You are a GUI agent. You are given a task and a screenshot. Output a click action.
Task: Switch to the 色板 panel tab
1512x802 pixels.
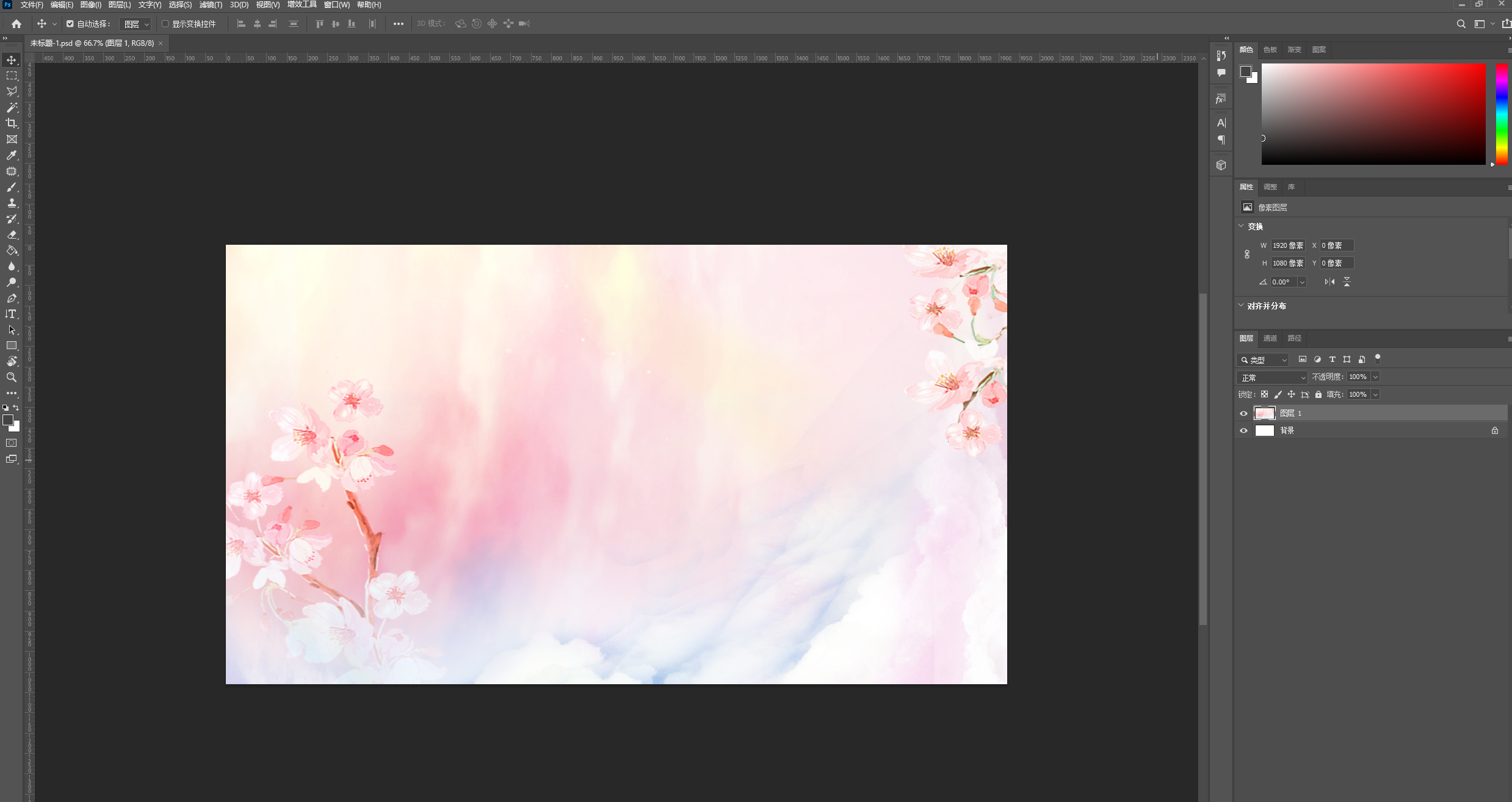pyautogui.click(x=1270, y=49)
